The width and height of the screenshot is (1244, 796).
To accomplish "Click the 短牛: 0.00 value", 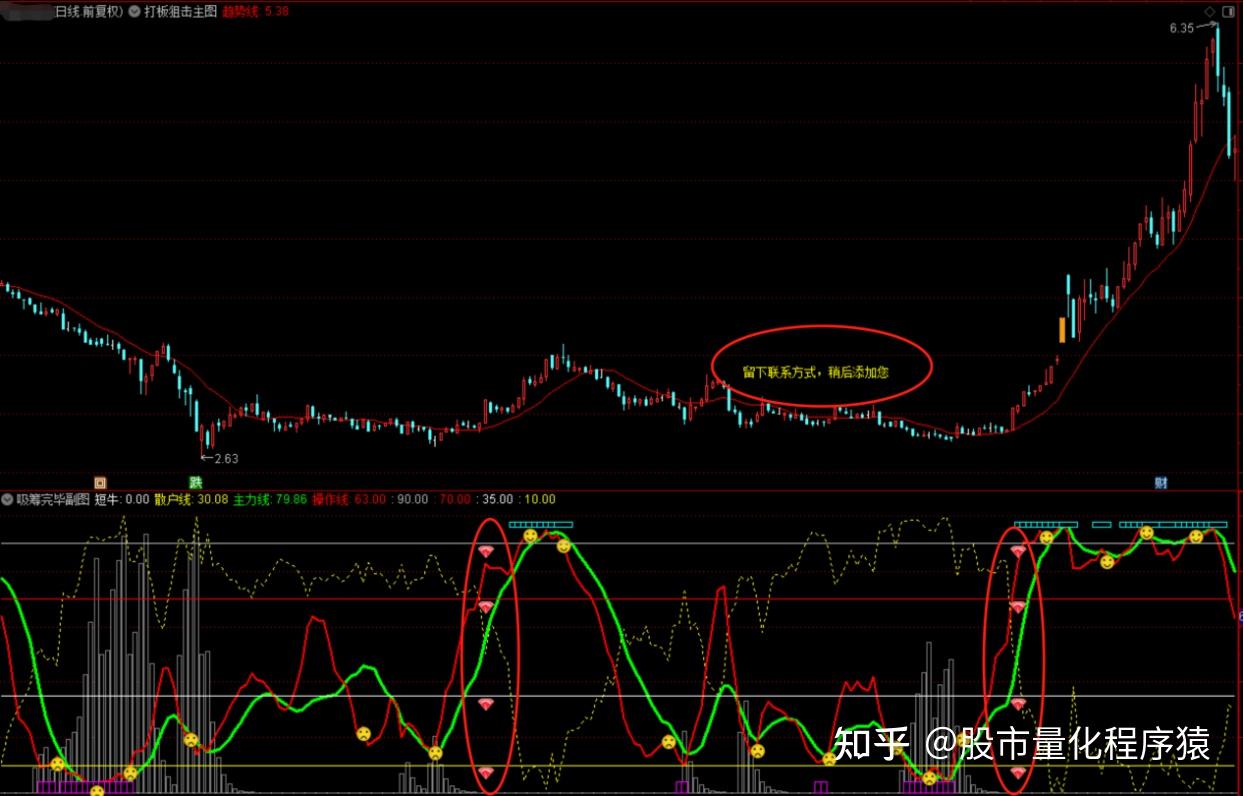I will [x=122, y=499].
